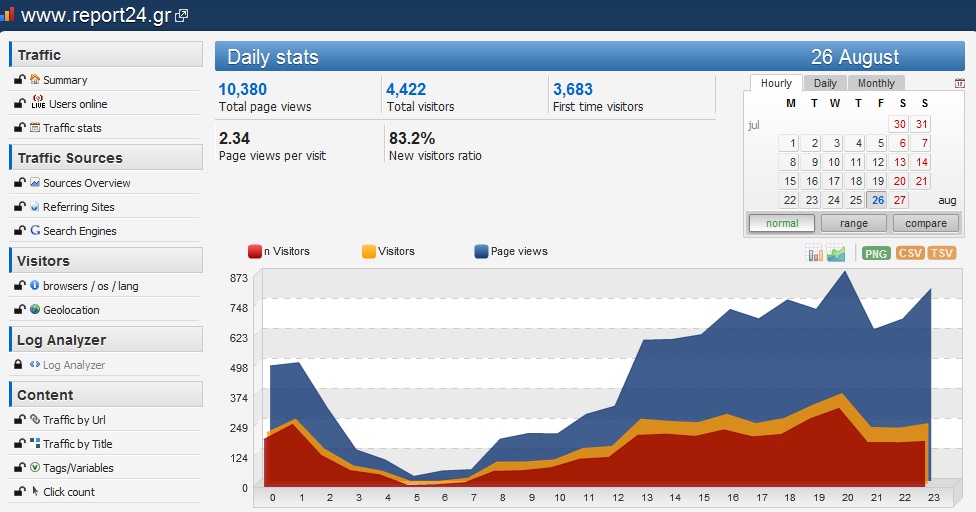Switch to the area chart view icon
Viewport: 976px width, 512px height.
pyautogui.click(x=836, y=253)
